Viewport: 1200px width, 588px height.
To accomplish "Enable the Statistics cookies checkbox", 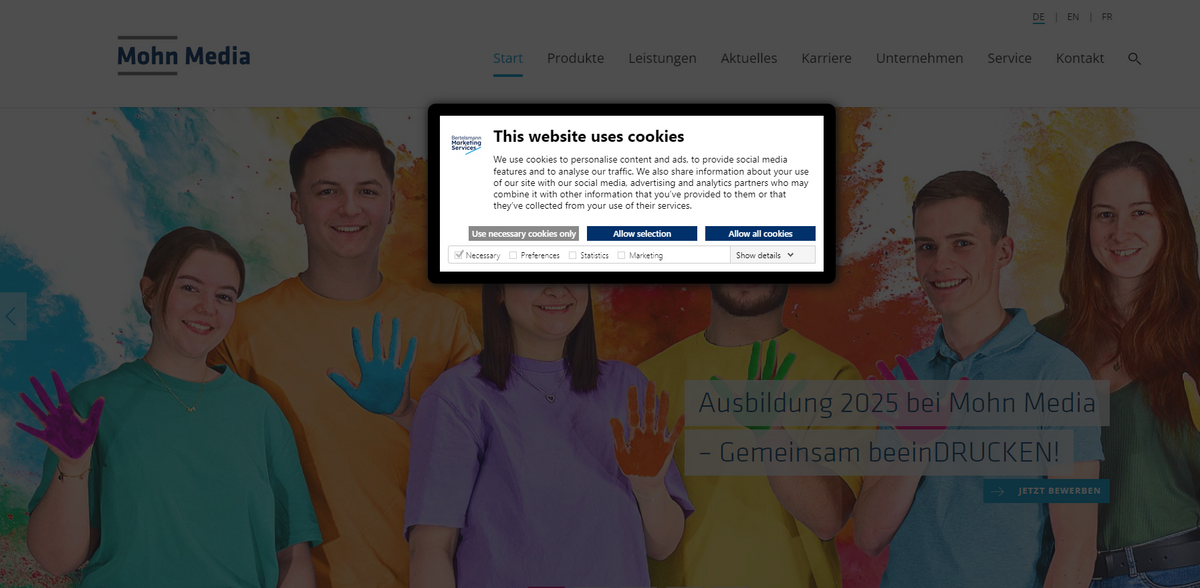I will click(573, 255).
